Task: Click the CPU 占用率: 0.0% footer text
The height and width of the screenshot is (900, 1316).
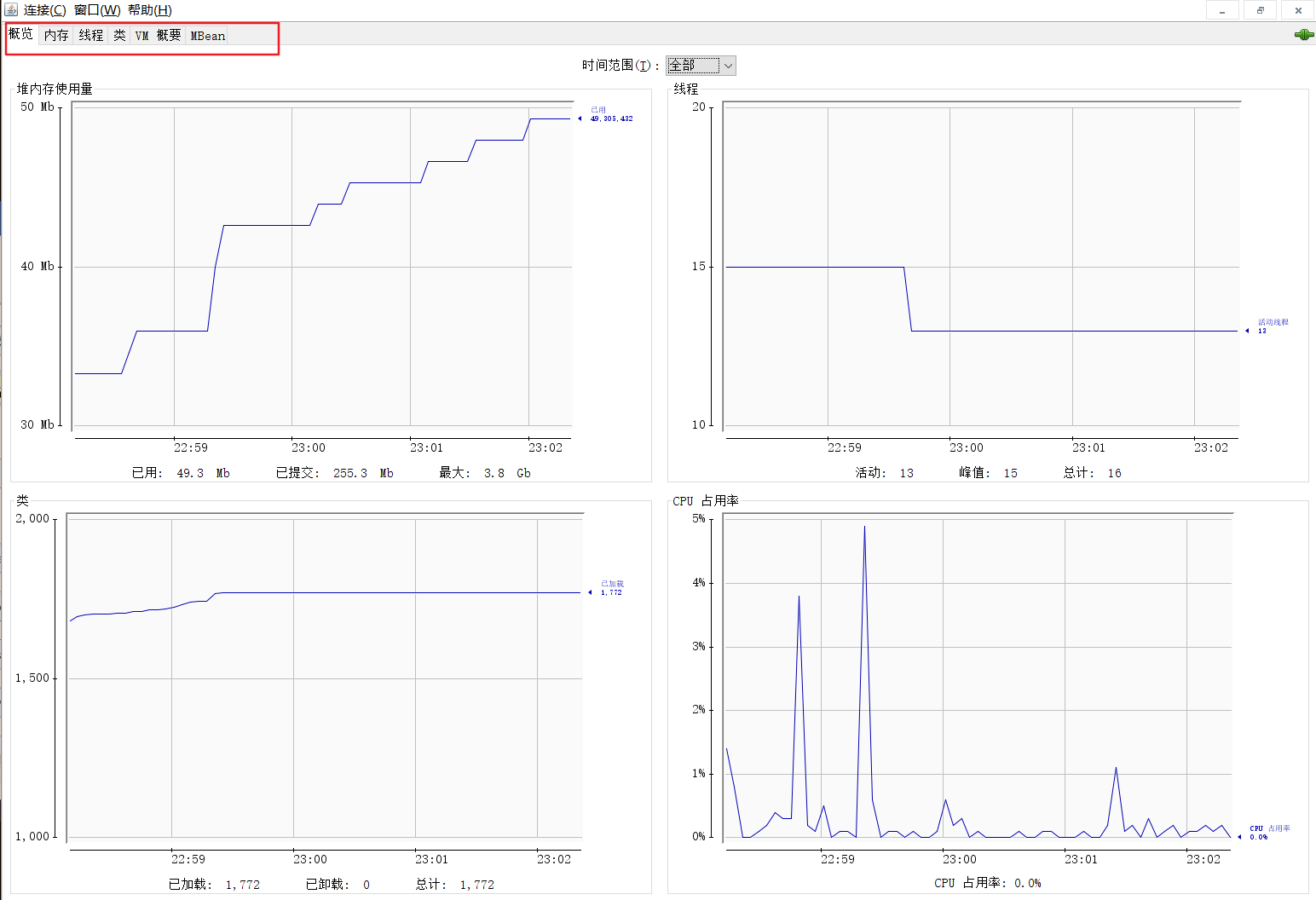Action: point(988,883)
